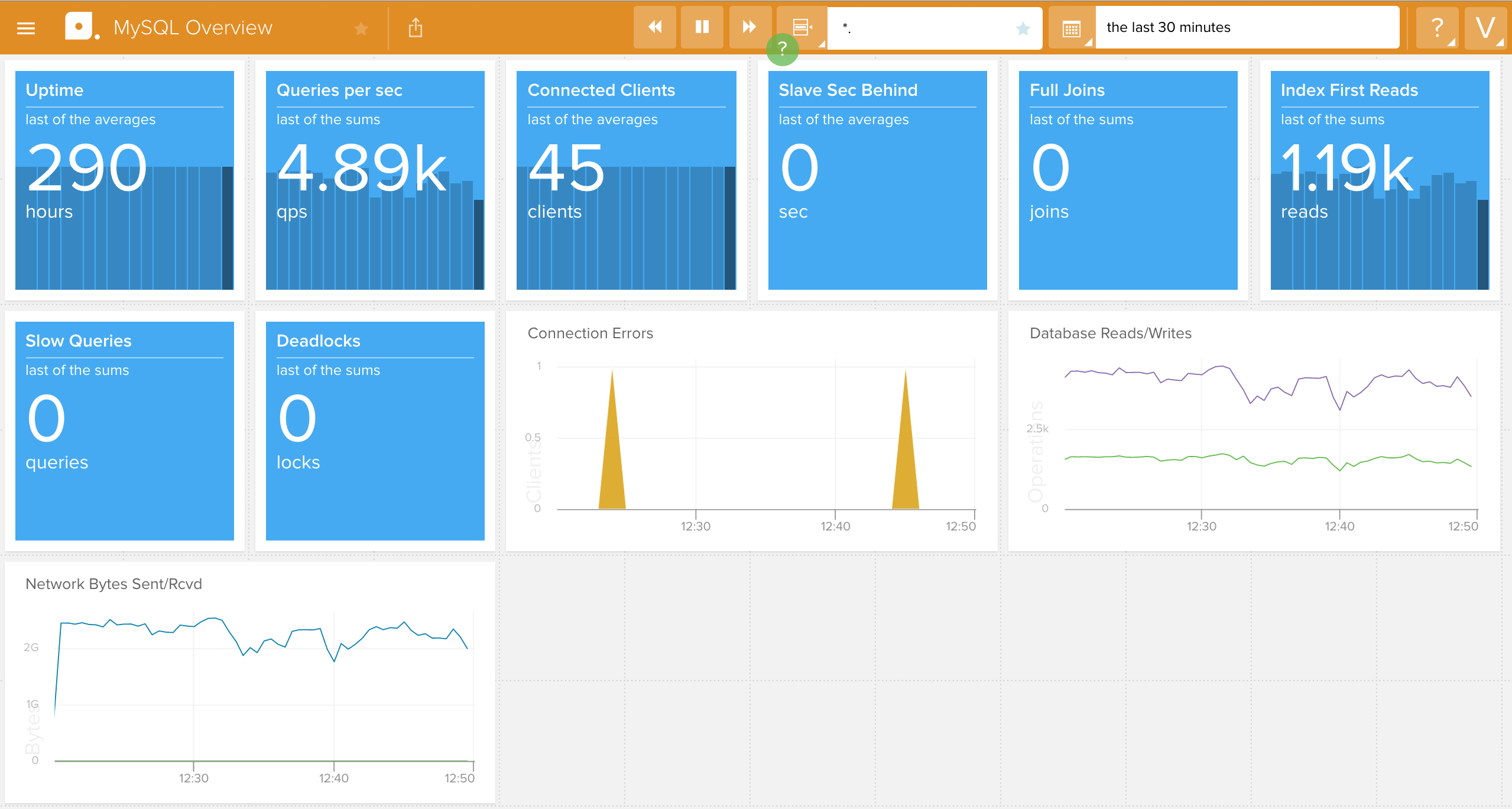Viewport: 1512px width, 809px height.
Task: Favorite the MySQL Overview dashboard star
Action: tap(361, 28)
